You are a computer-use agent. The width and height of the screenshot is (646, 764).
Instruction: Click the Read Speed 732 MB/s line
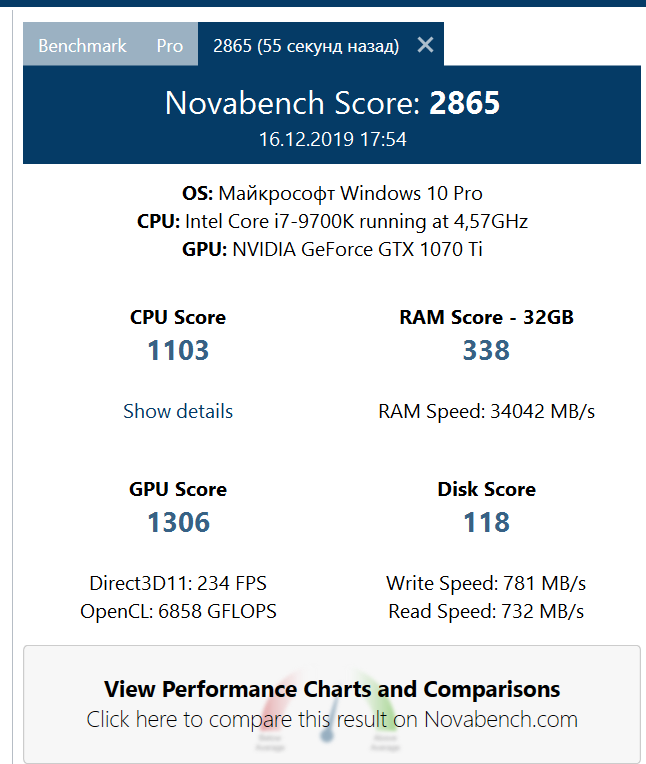486,611
